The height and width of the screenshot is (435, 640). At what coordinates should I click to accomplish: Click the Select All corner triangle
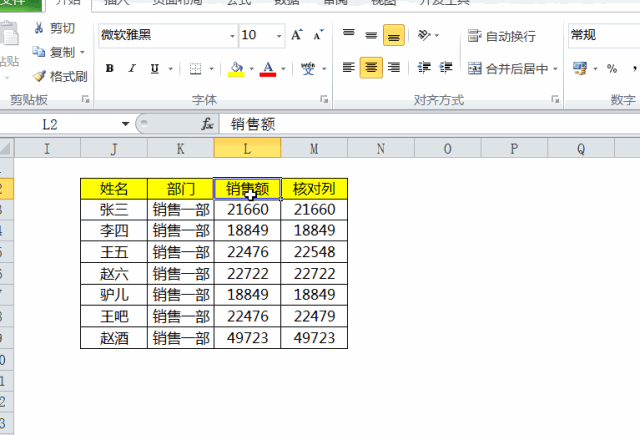6,148
